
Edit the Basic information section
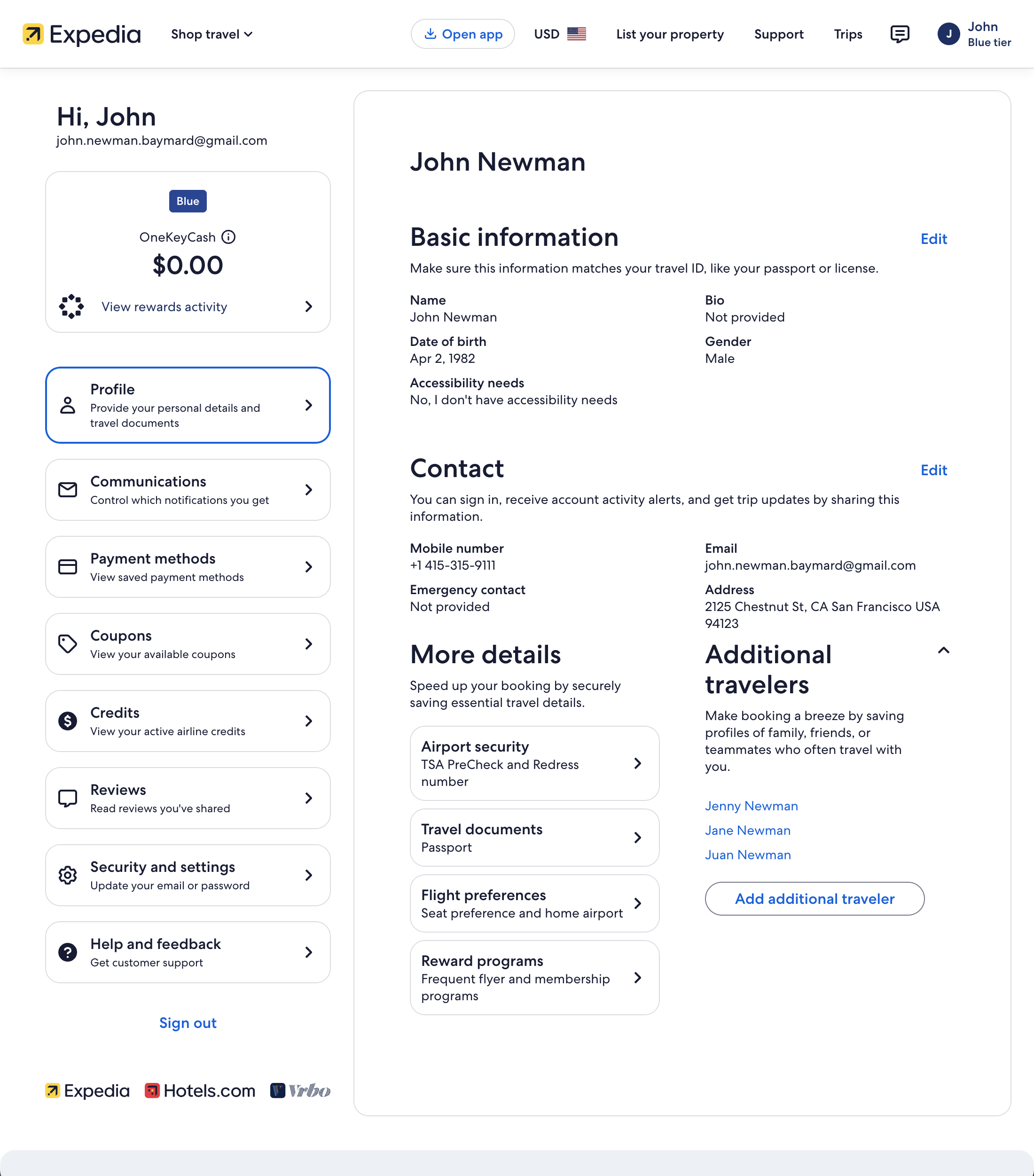pyautogui.click(x=933, y=239)
